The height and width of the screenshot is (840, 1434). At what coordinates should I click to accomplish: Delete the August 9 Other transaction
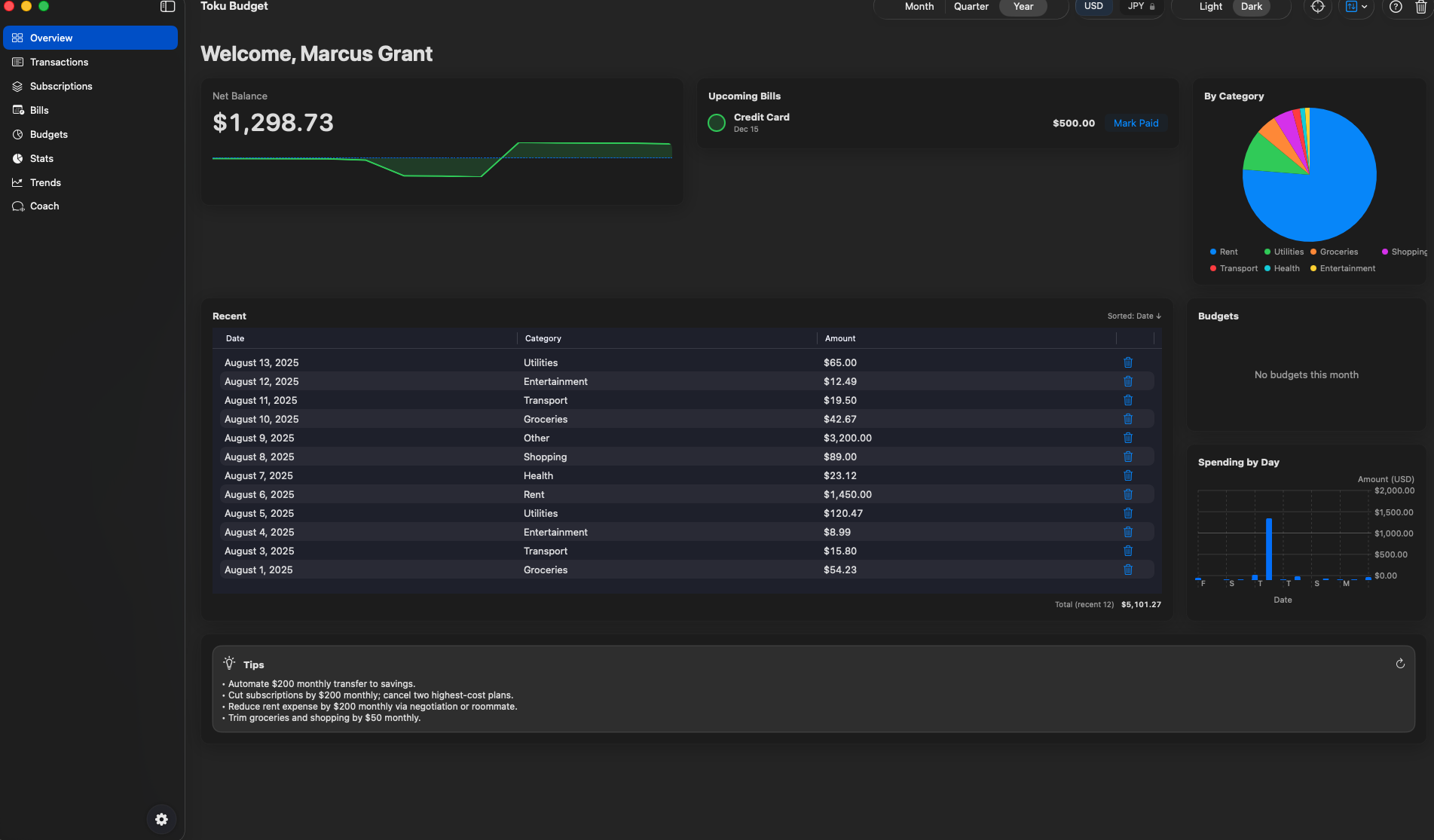point(1128,438)
